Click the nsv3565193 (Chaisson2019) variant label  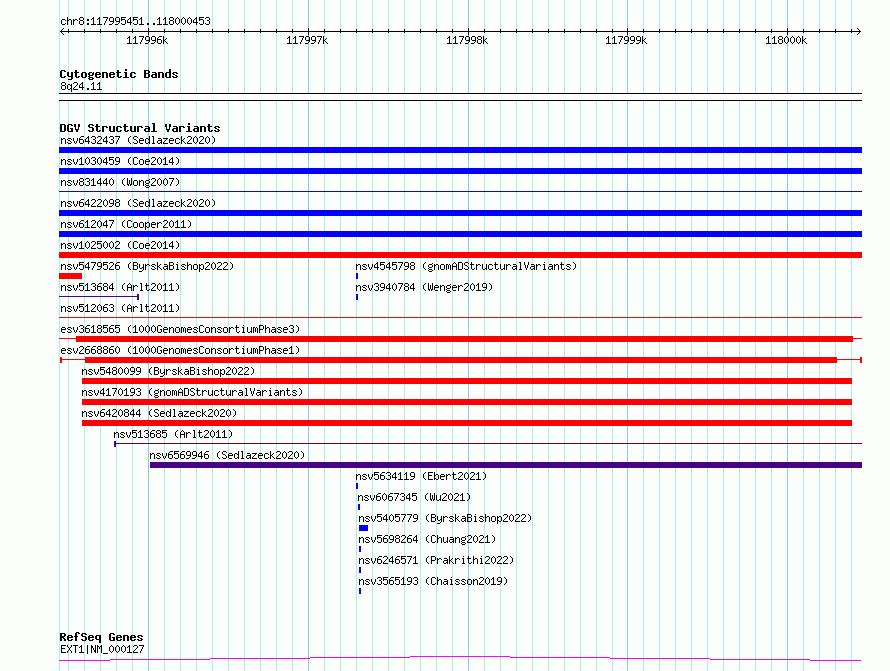click(x=433, y=581)
